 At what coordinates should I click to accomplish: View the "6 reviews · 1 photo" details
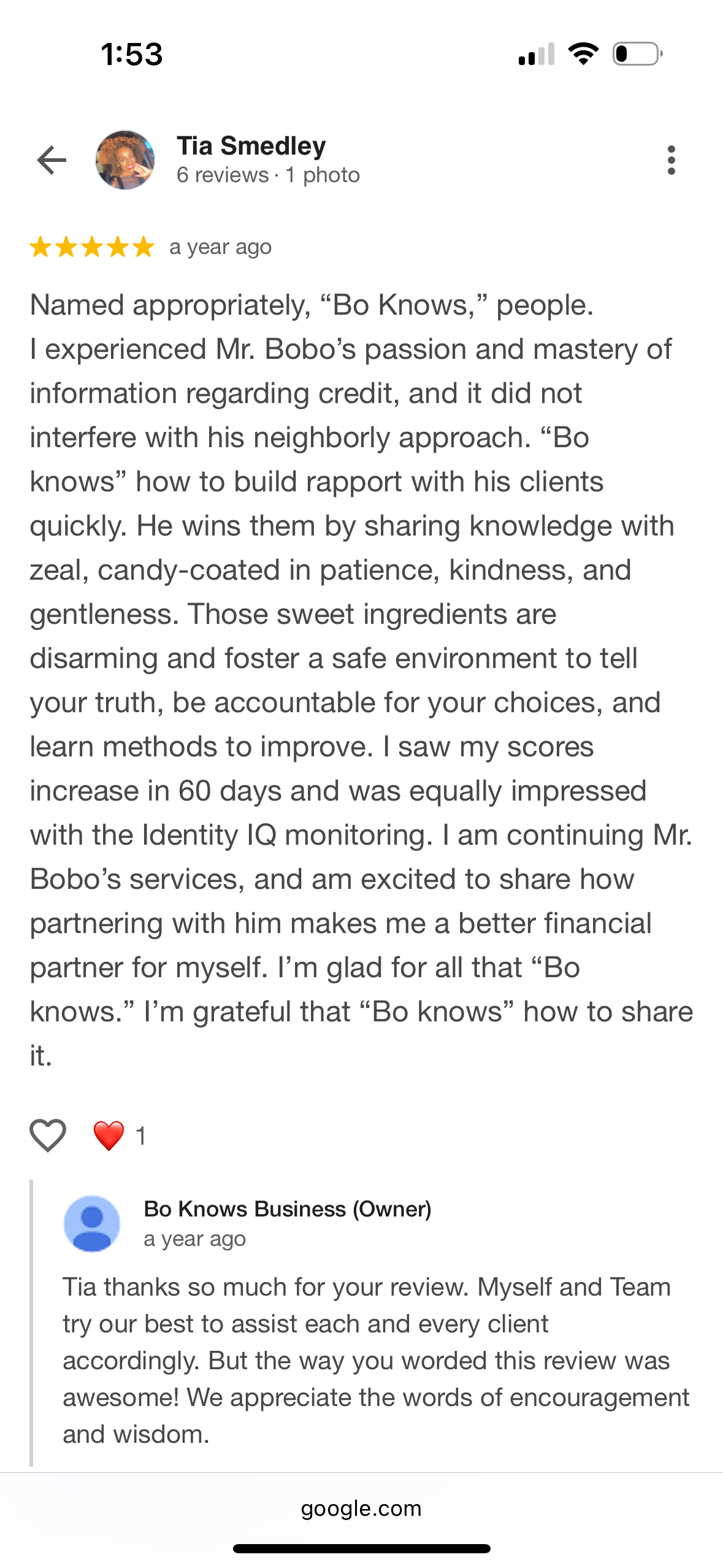[x=268, y=175]
